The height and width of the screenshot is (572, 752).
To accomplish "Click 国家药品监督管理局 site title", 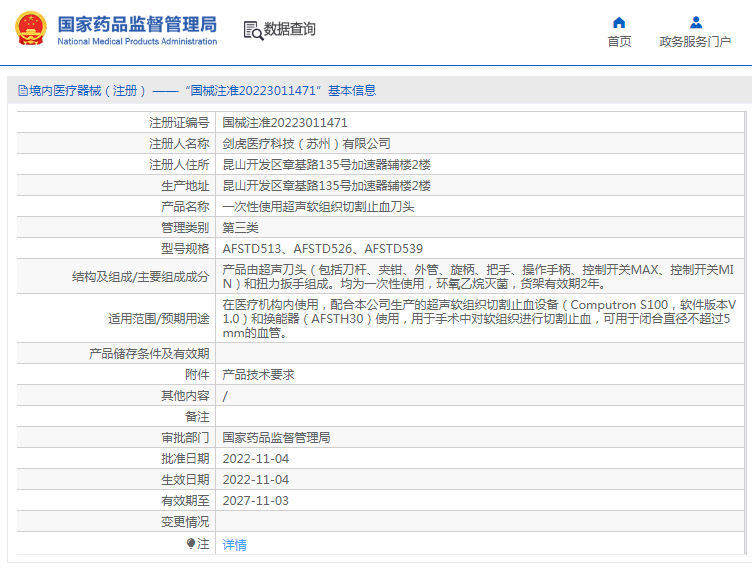I will tap(137, 24).
